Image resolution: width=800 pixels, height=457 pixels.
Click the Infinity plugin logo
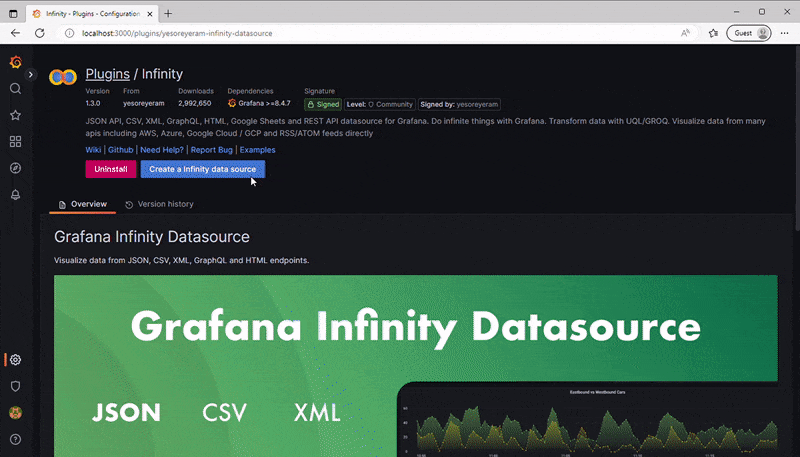pyautogui.click(x=63, y=77)
